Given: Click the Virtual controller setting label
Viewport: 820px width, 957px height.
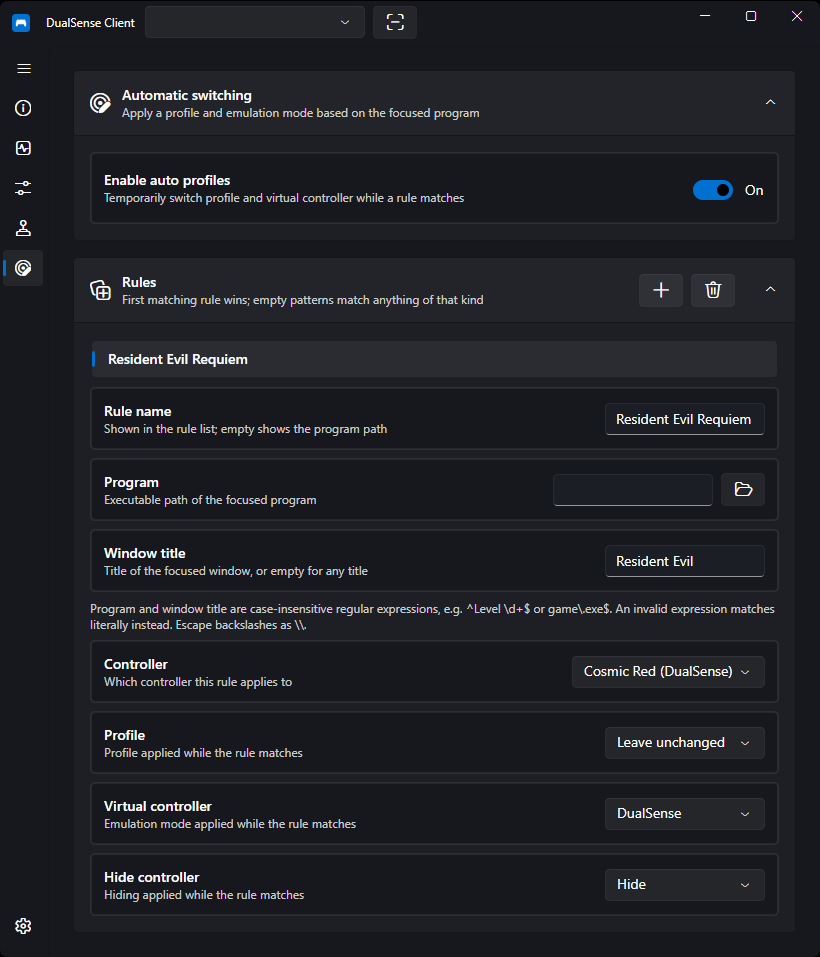Looking at the screenshot, I should (158, 806).
